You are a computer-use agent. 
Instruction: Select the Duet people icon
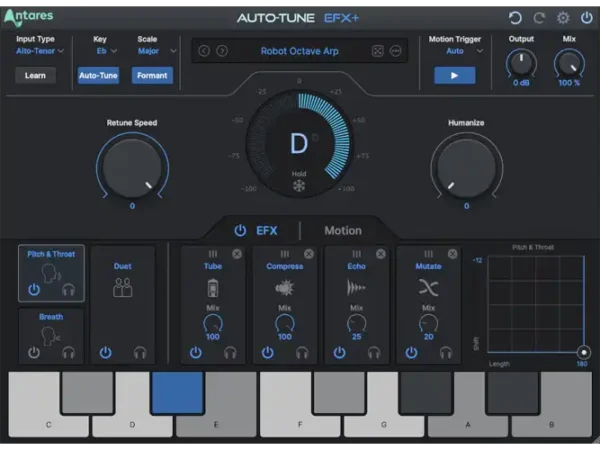coord(122,287)
